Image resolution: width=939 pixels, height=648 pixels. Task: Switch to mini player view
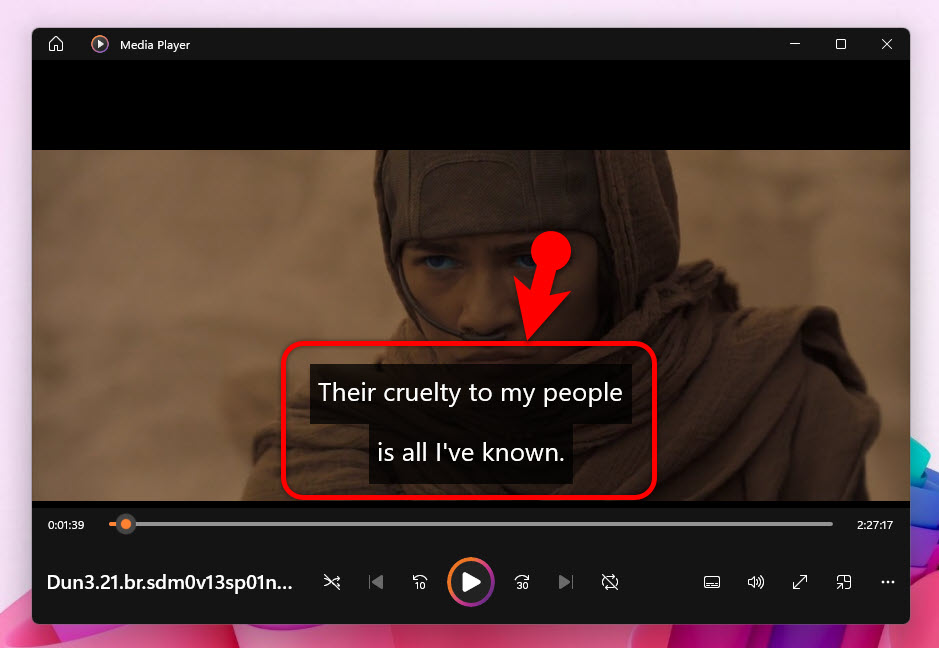[844, 582]
